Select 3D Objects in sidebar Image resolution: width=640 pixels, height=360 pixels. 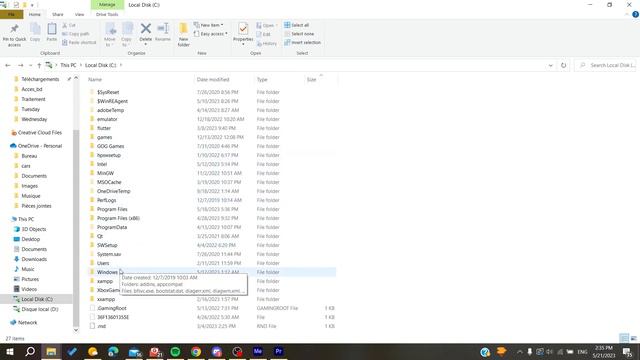(33, 229)
